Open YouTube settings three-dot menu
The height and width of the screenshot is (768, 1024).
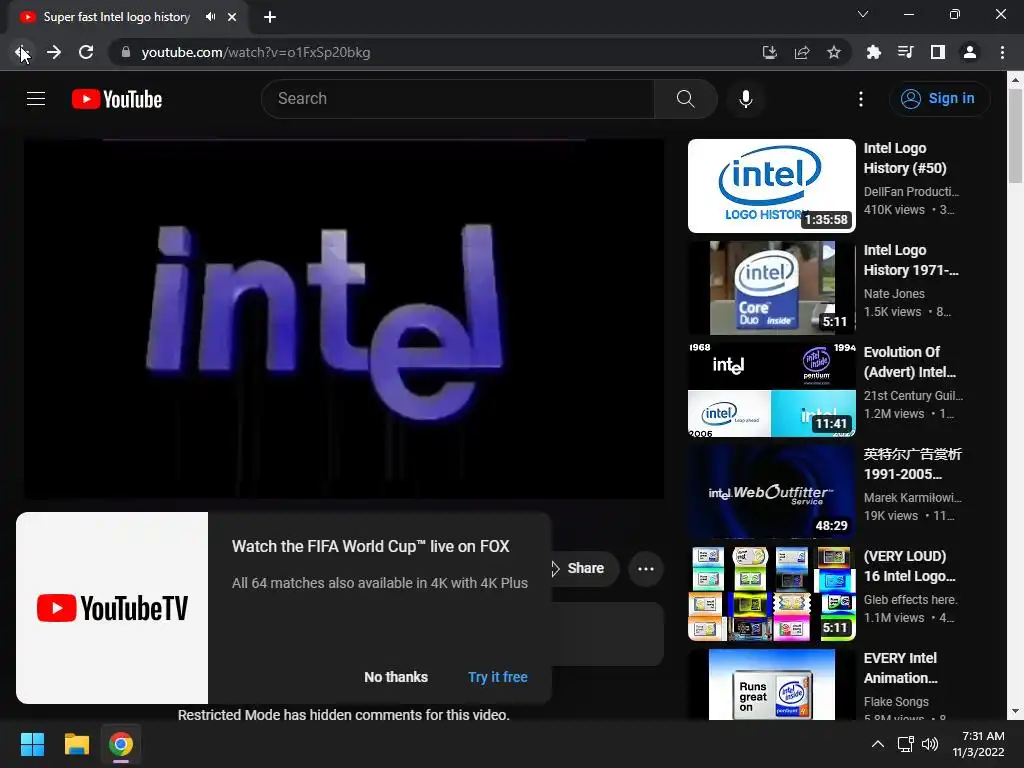[861, 99]
